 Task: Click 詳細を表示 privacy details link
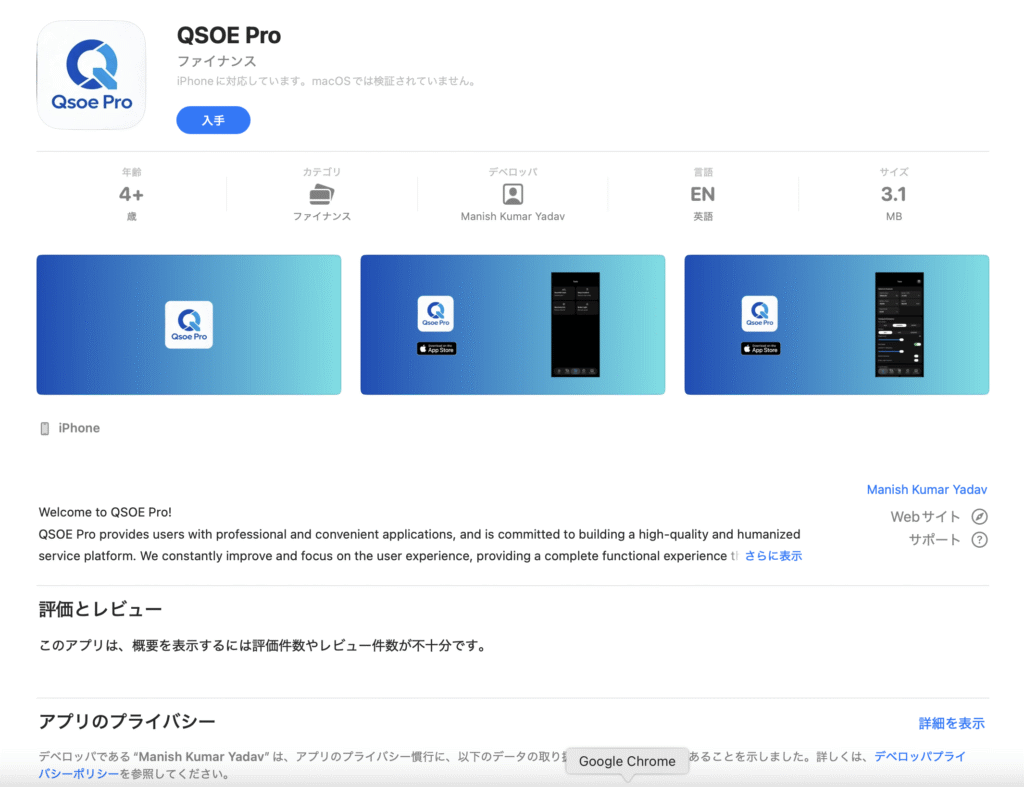point(952,723)
